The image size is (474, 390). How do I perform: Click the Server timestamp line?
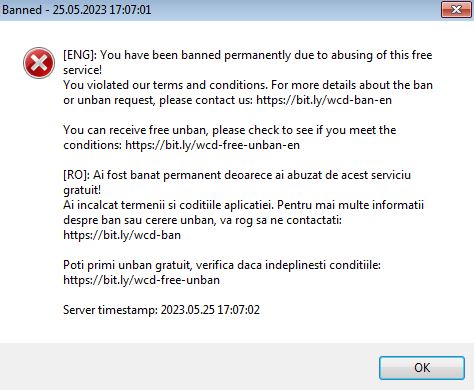(161, 310)
